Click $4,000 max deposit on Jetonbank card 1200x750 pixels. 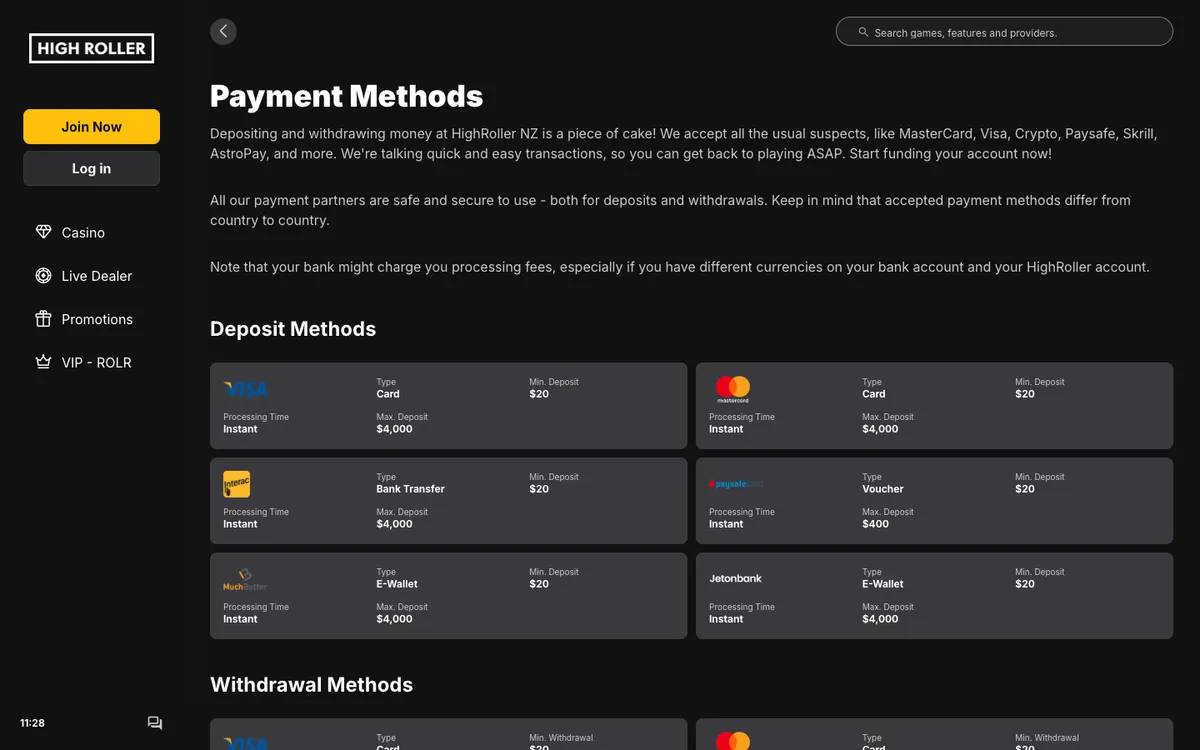tap(880, 619)
